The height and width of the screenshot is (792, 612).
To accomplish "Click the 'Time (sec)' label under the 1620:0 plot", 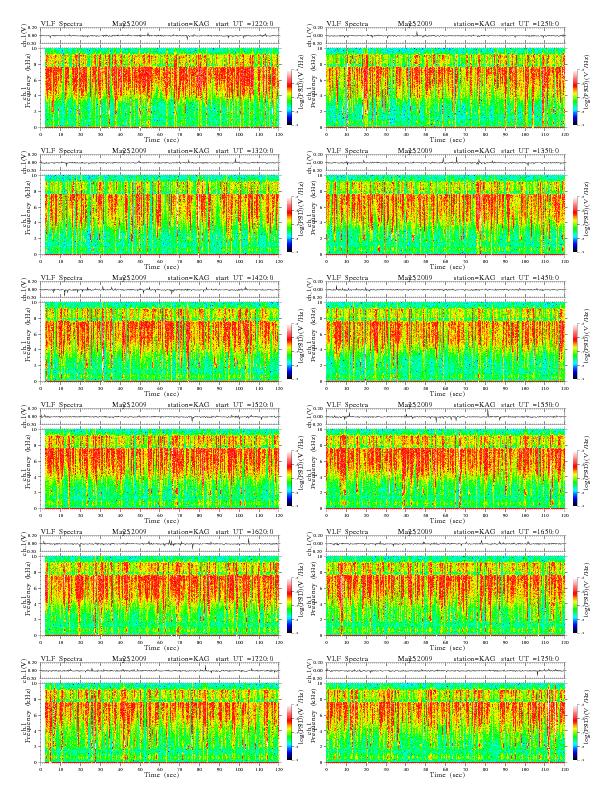I will pos(162,648).
